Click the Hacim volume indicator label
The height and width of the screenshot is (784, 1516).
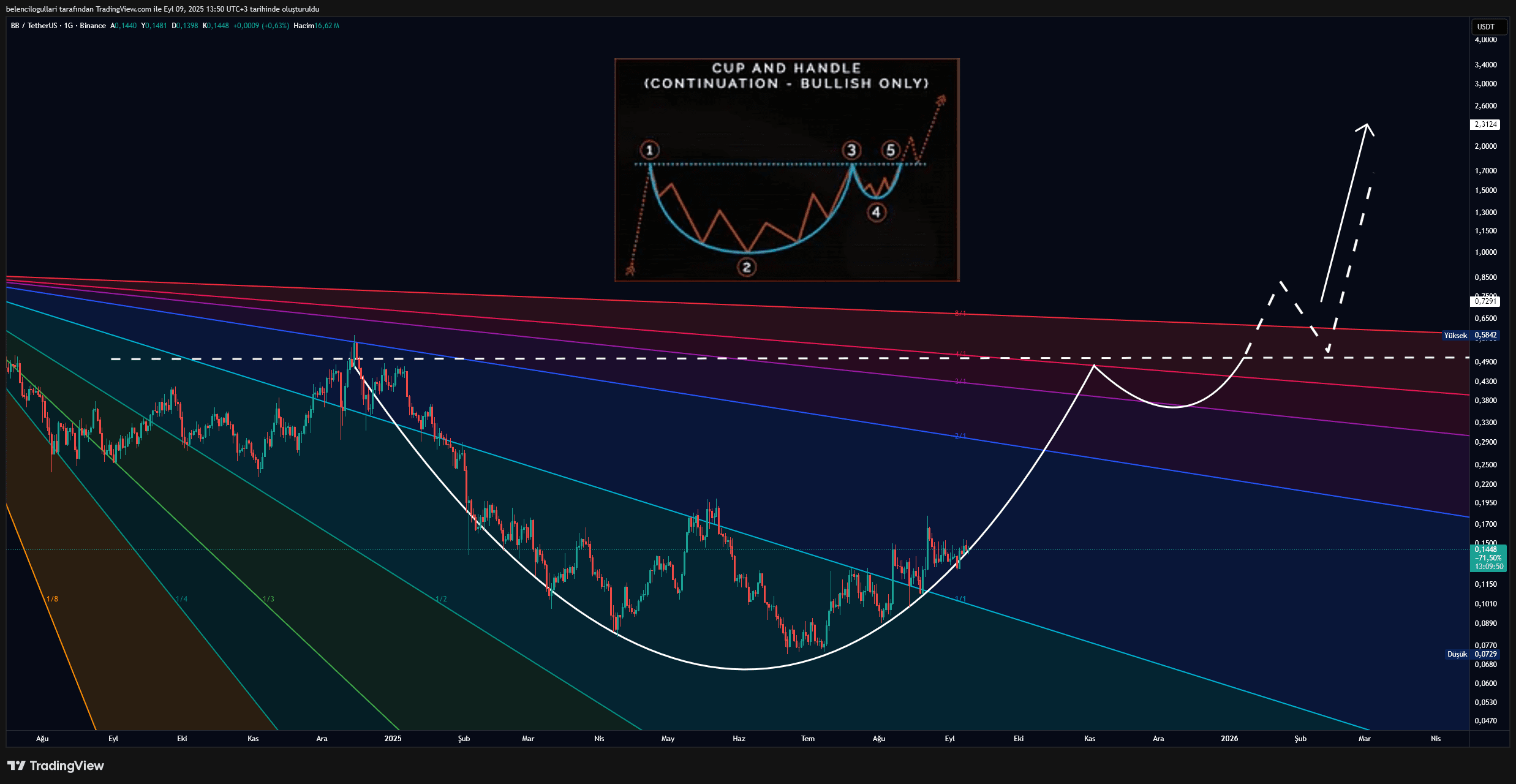click(303, 26)
